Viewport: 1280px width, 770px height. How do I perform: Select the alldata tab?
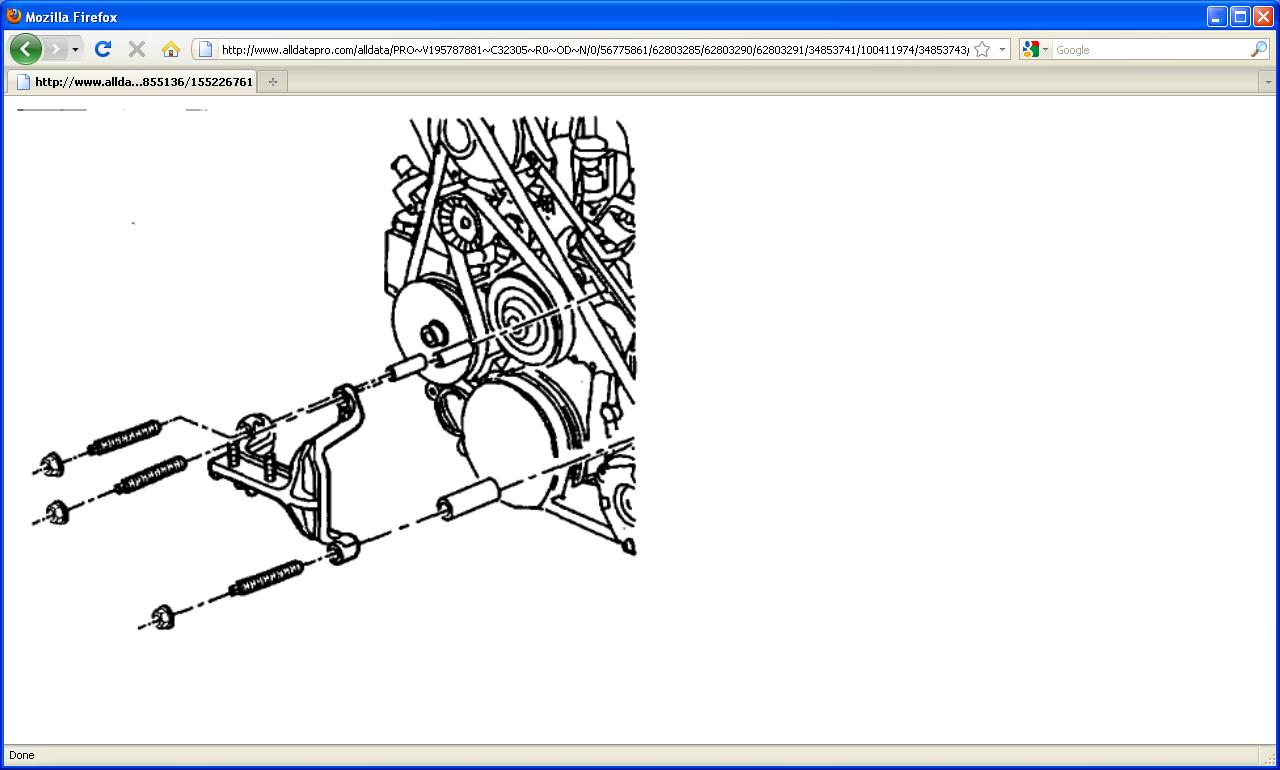tap(132, 82)
